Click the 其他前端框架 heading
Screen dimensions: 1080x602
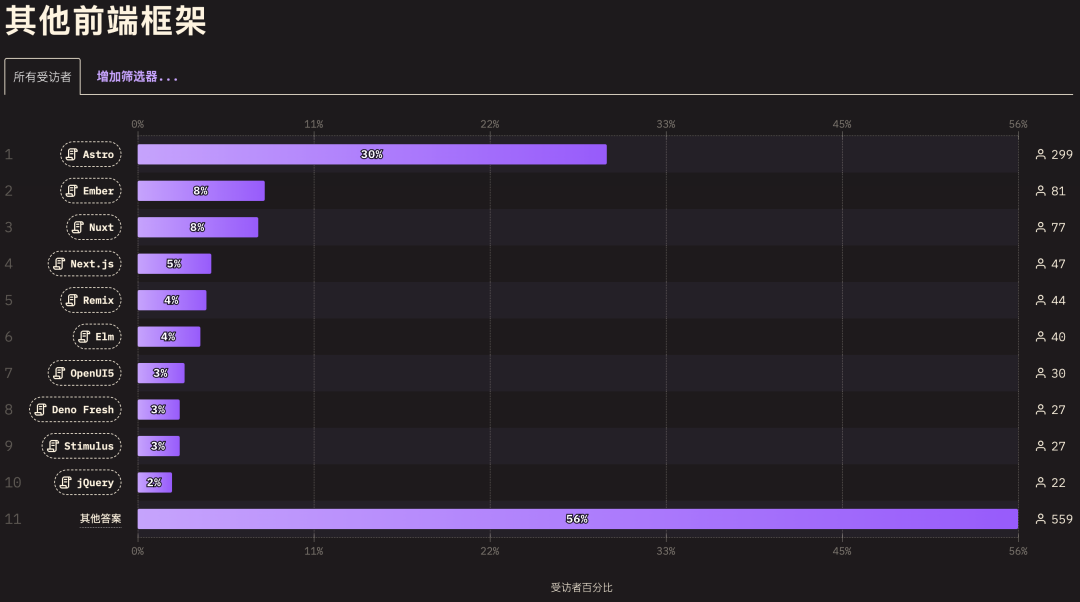tap(105, 19)
